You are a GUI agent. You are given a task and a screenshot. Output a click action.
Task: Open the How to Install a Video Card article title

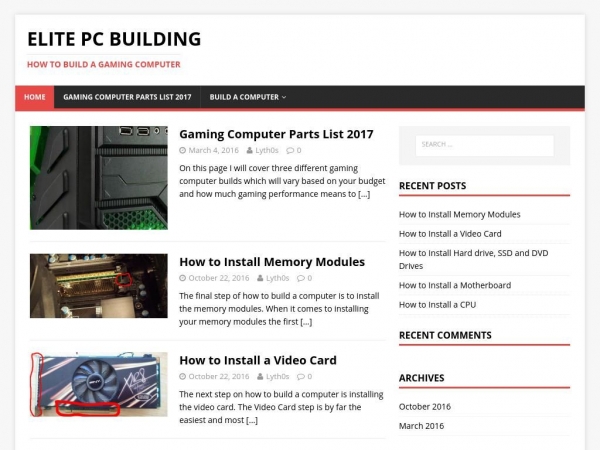click(x=258, y=360)
